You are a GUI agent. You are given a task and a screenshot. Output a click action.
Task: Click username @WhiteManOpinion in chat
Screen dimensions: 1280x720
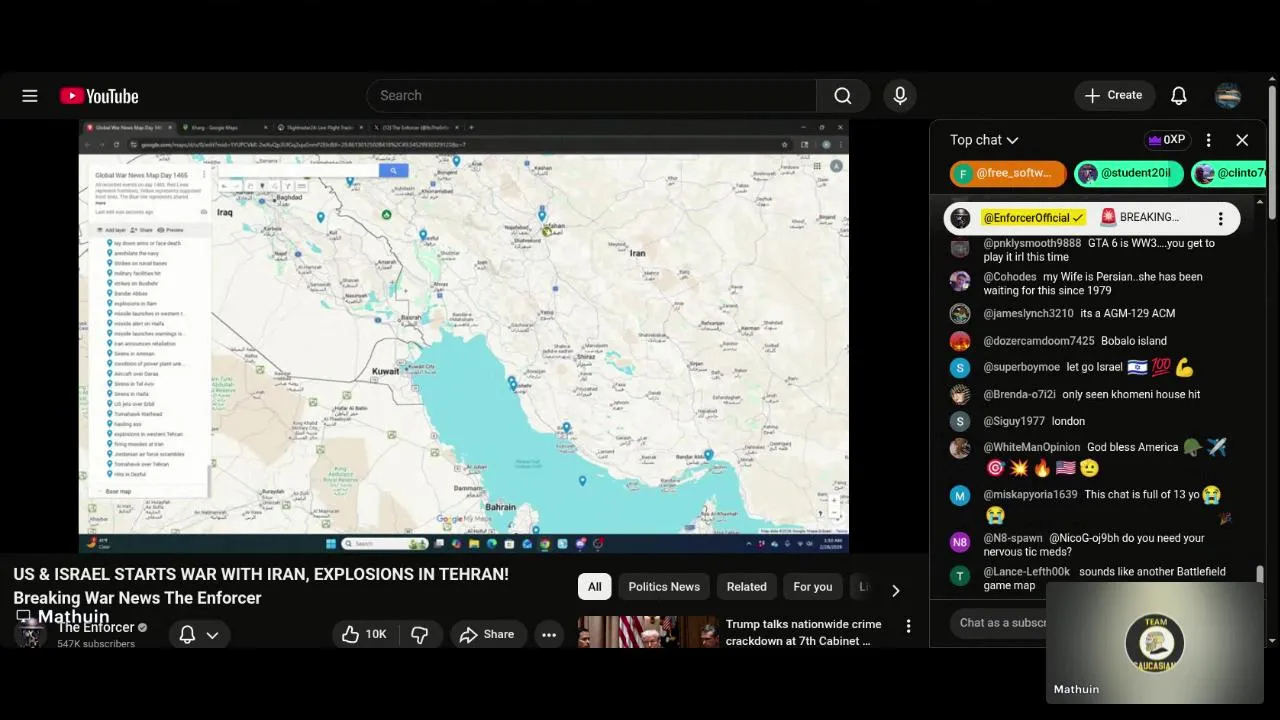click(x=1032, y=447)
